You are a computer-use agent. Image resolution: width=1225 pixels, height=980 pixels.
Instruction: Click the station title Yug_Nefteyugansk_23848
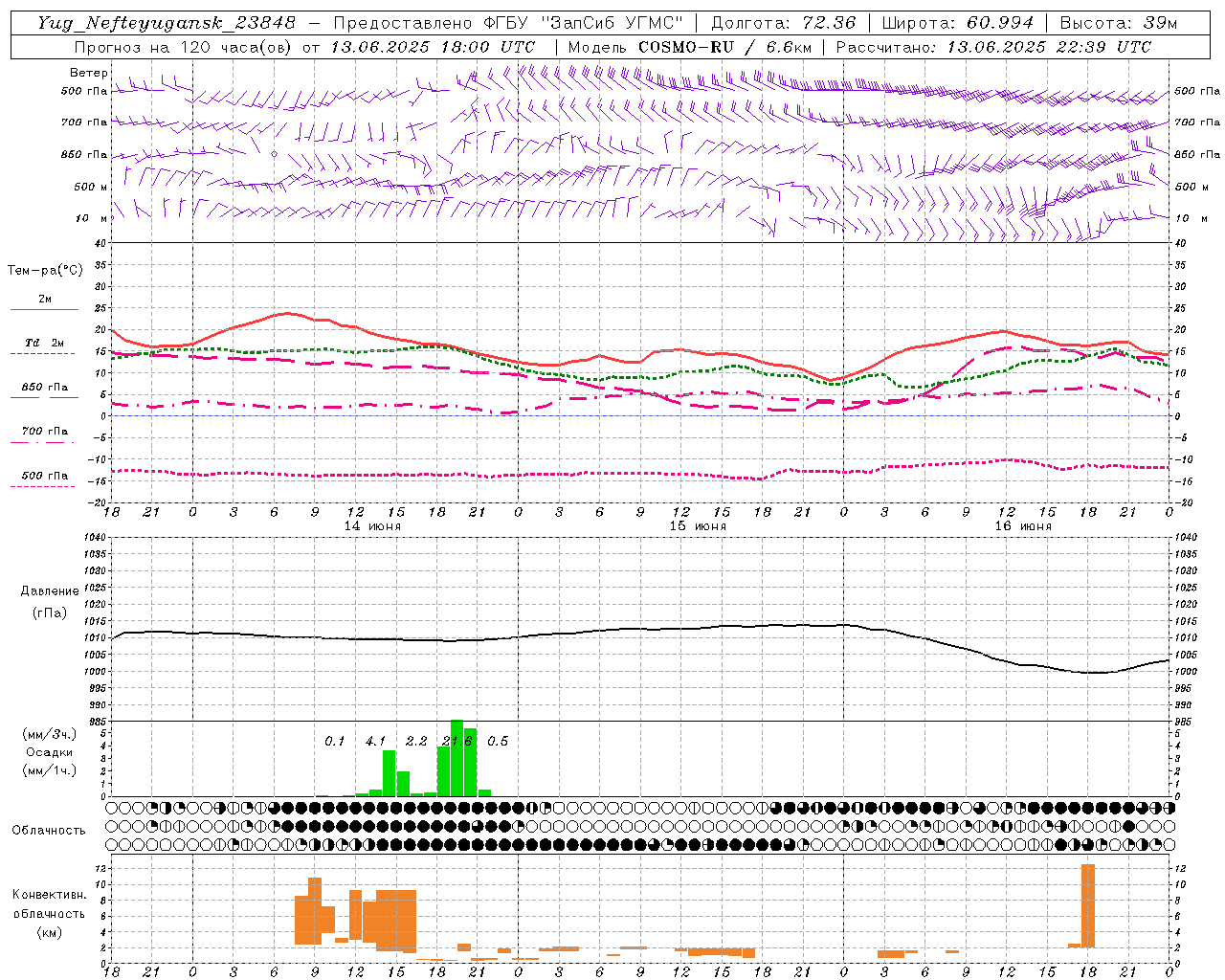pos(167,23)
